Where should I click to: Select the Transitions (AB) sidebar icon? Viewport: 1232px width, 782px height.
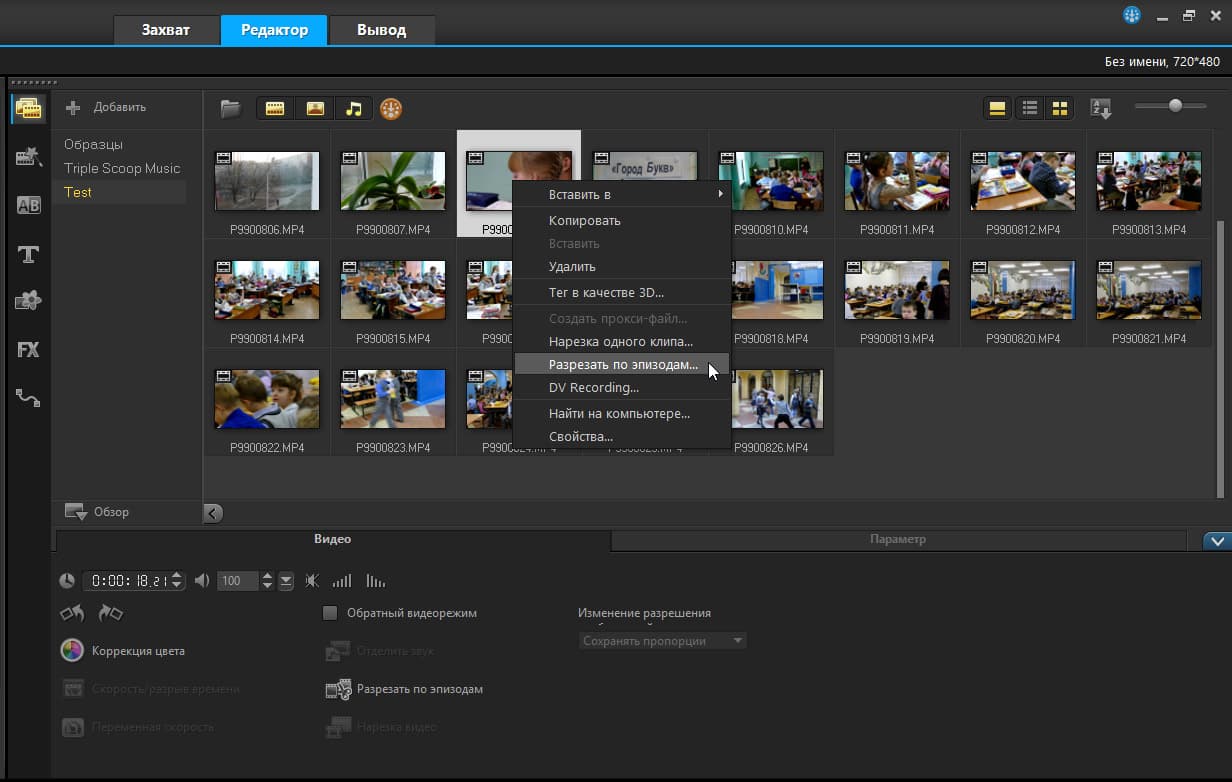click(28, 205)
